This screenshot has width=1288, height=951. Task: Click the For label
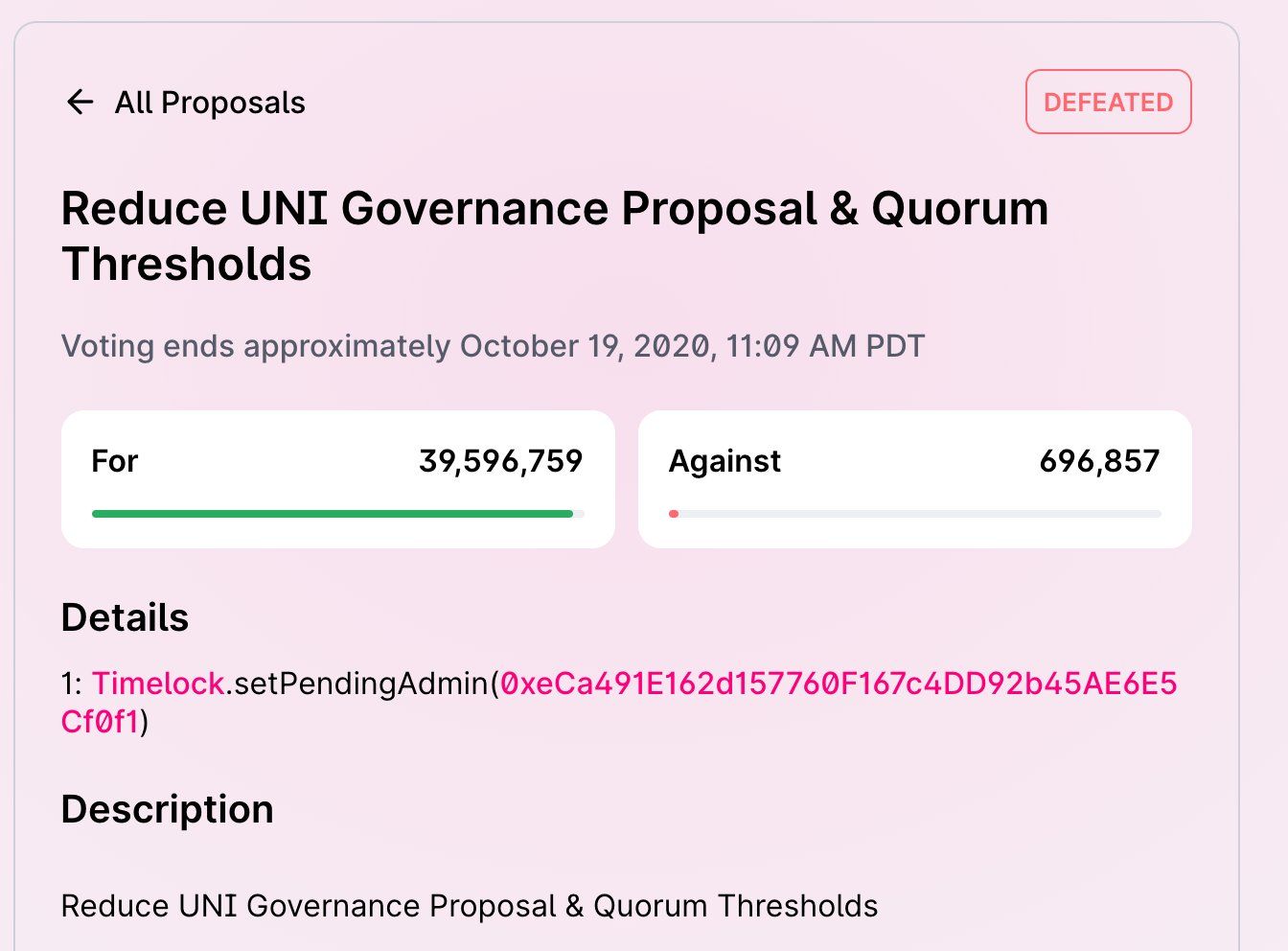tap(115, 461)
